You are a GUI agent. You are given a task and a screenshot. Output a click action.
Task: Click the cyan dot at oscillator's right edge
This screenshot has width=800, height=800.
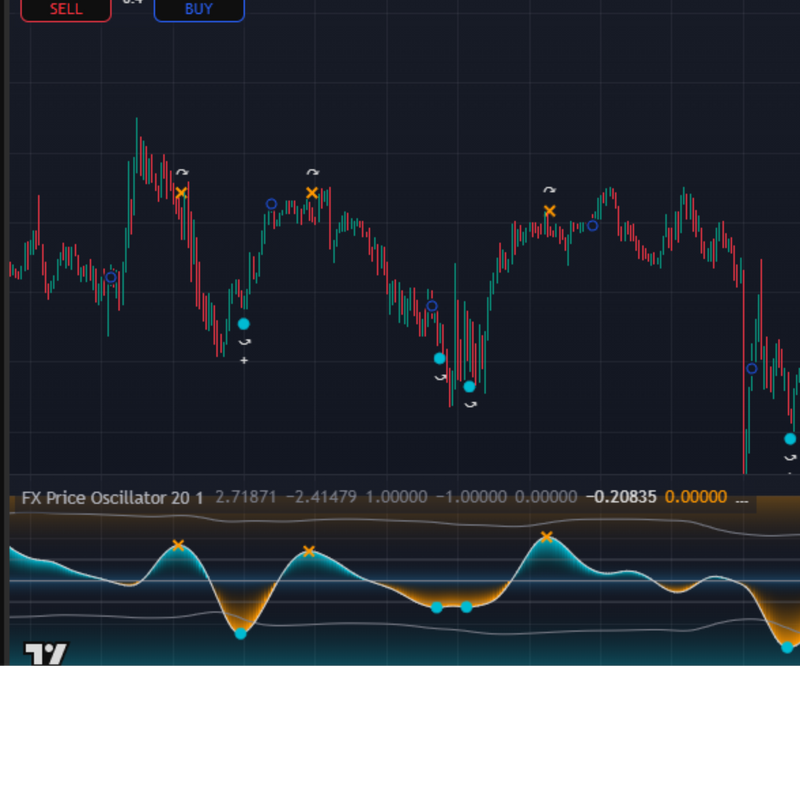[x=787, y=647]
